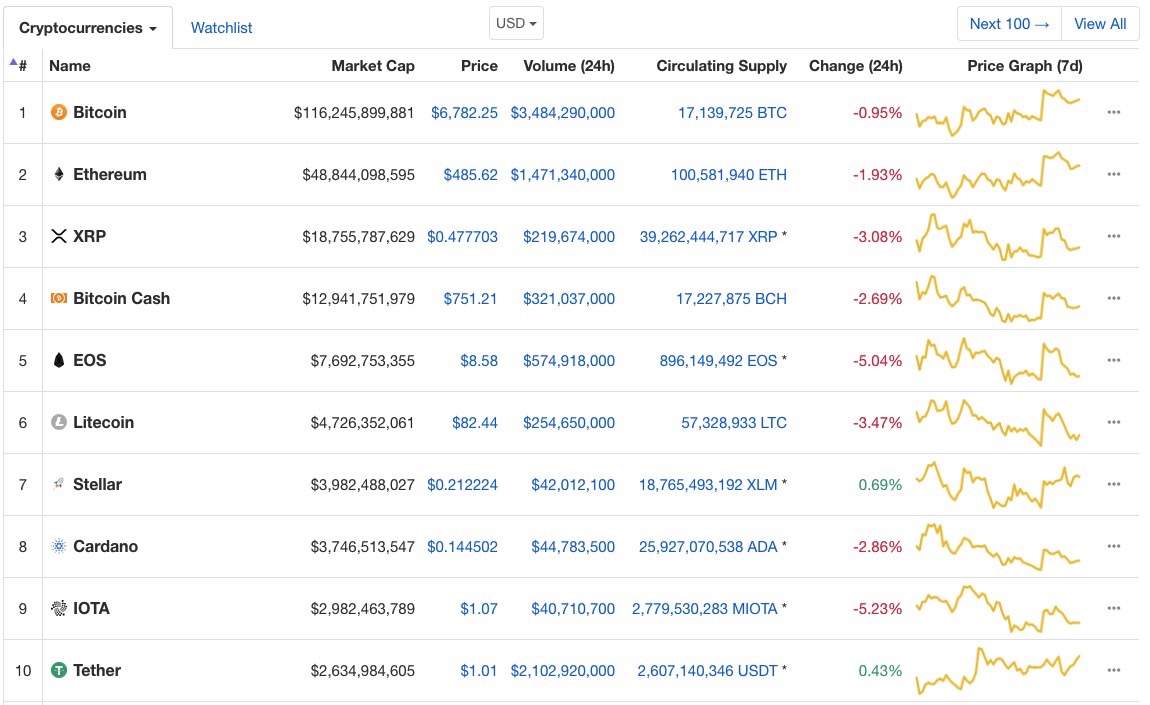Sort the table by Name

pyautogui.click(x=70, y=65)
